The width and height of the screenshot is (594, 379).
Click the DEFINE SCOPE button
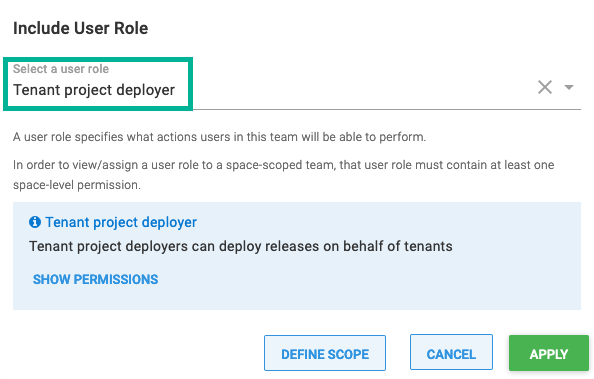tap(325, 353)
